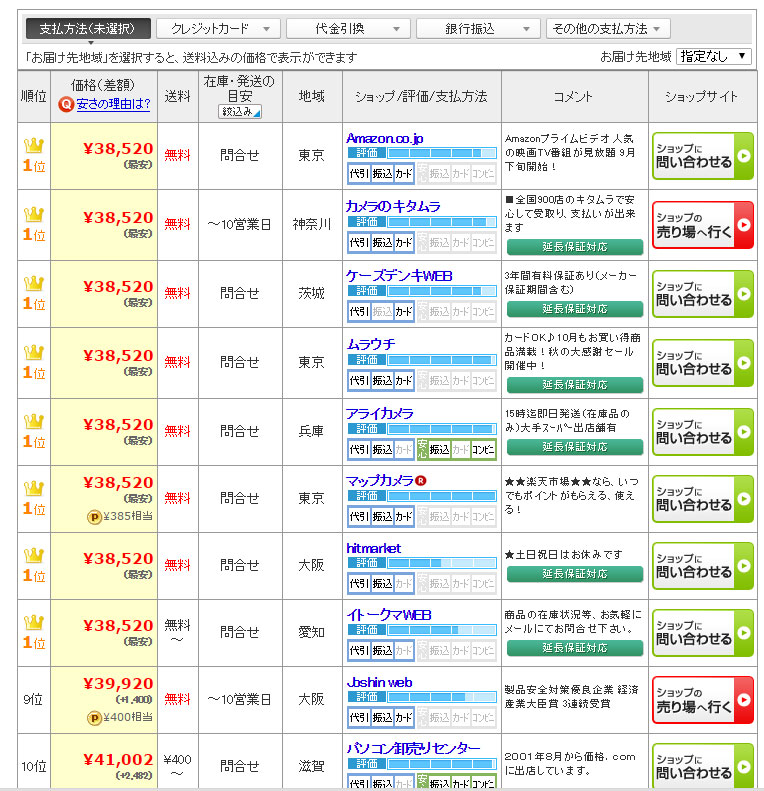Click 延長保証対応 badge in アライカメラ row
Viewport: 764px width, 791px height.
tap(575, 447)
